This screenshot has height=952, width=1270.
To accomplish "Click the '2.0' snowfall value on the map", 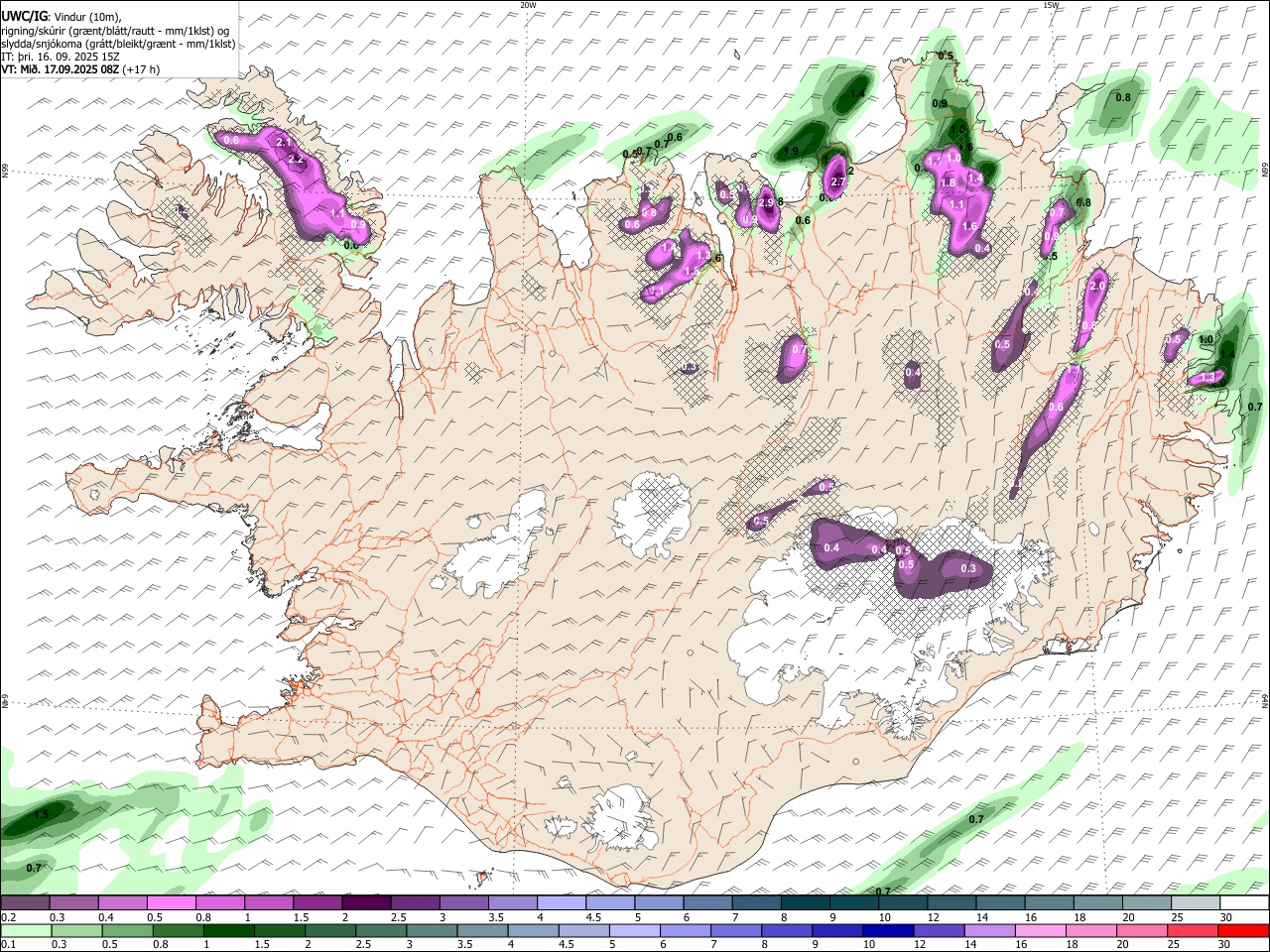I will click(x=1097, y=286).
